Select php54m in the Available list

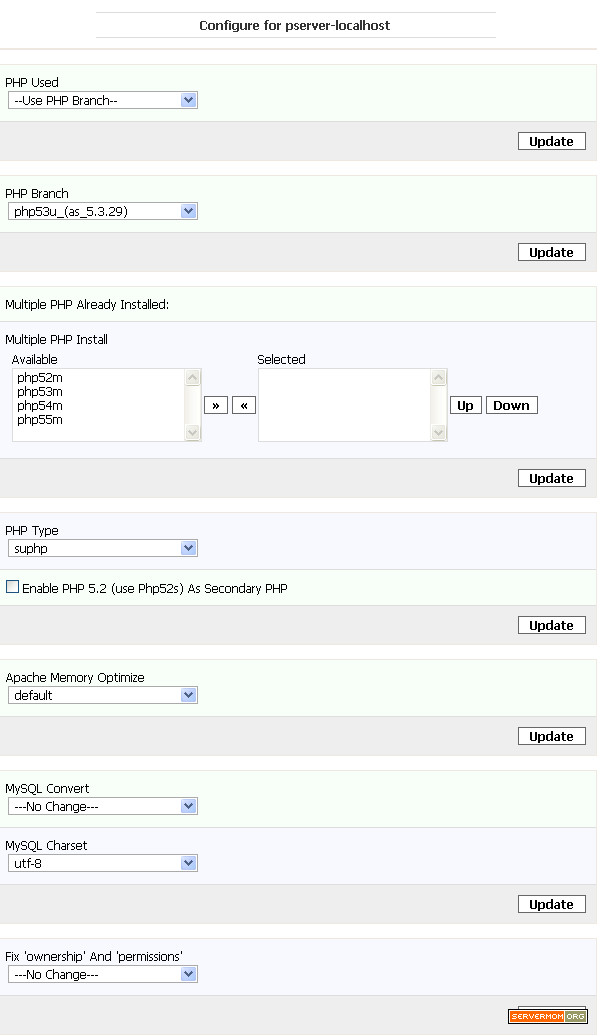click(x=40, y=406)
